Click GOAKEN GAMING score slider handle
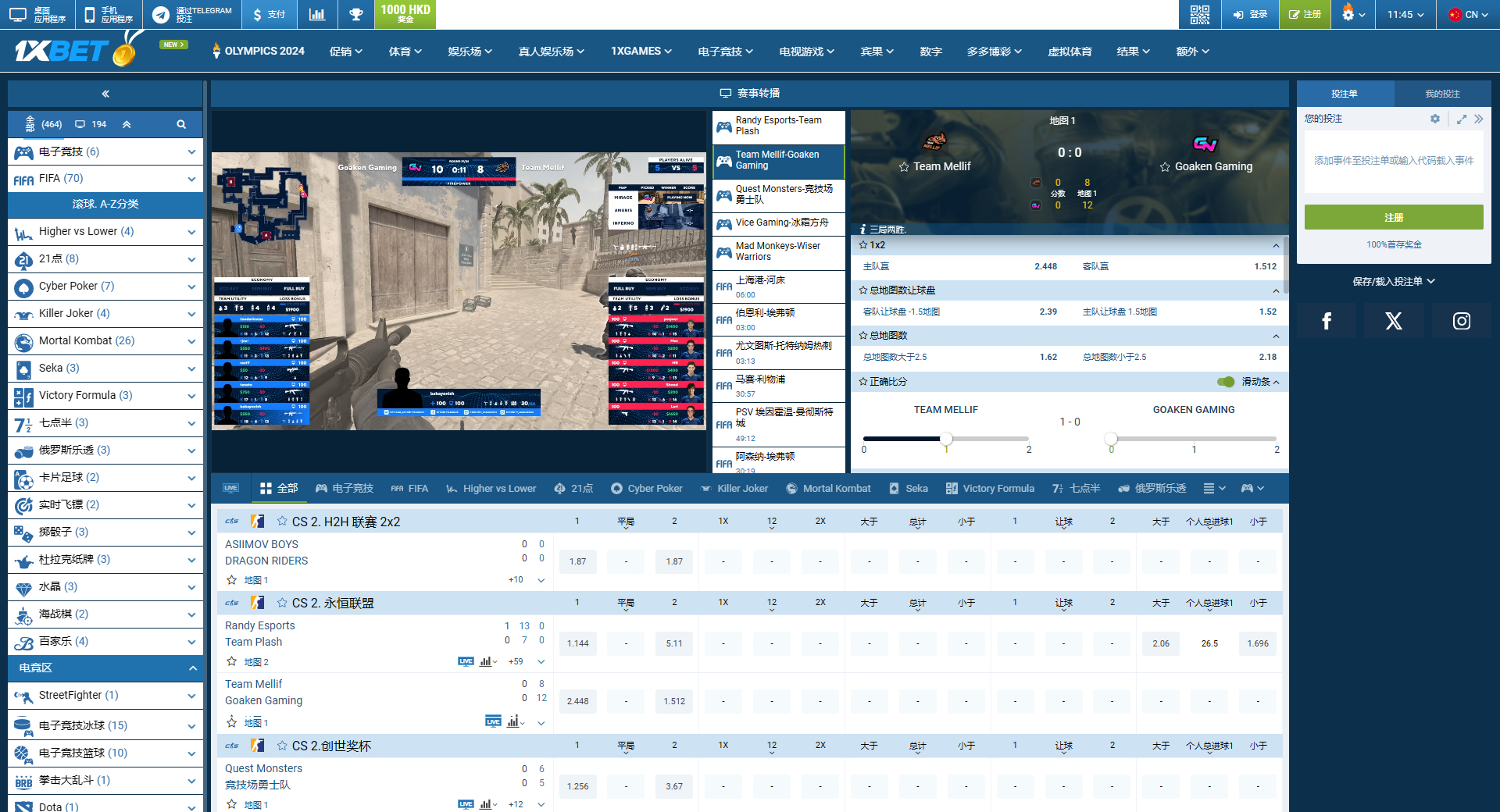The image size is (1500, 812). click(1111, 439)
